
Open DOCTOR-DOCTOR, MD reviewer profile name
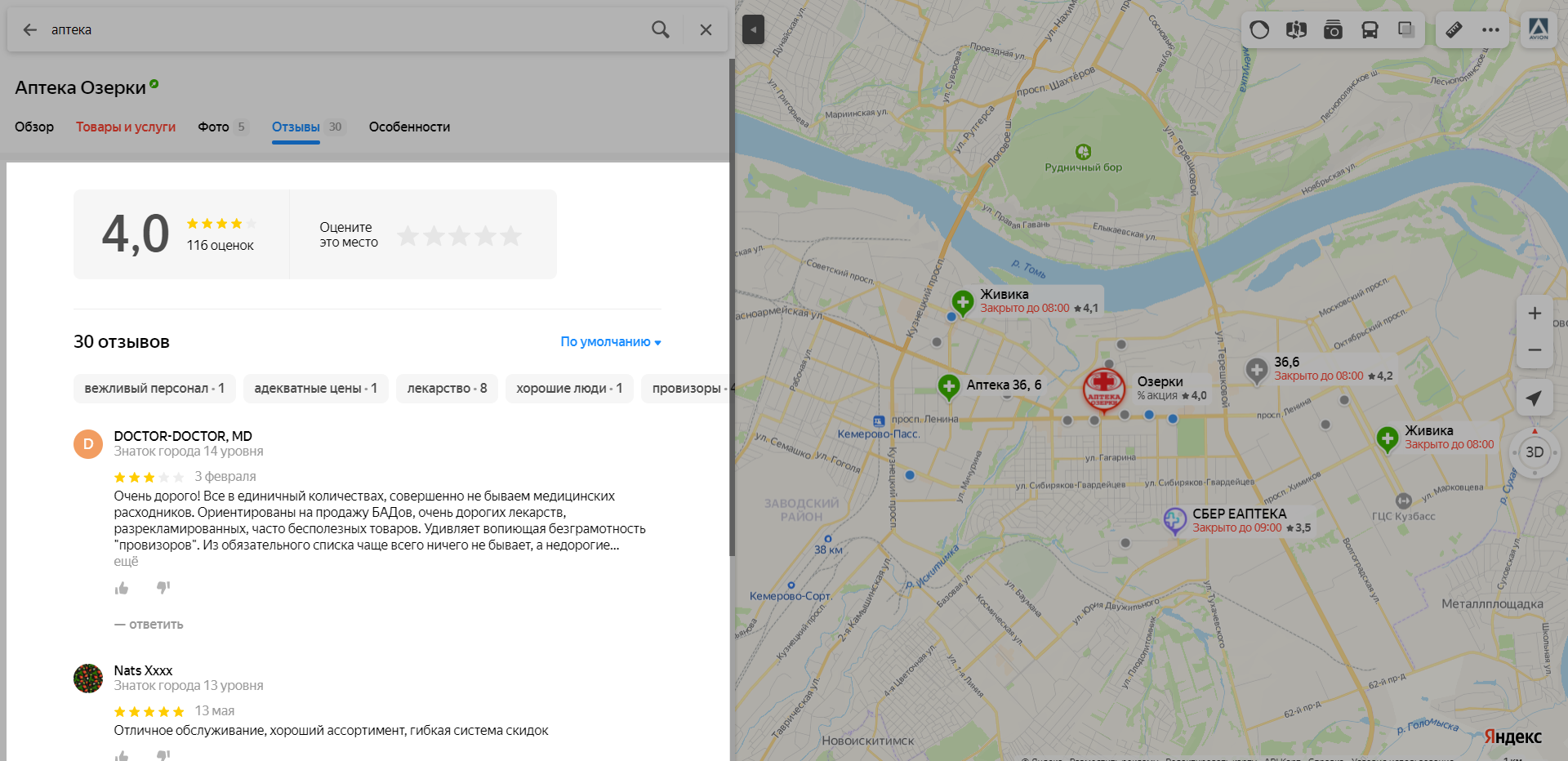point(183,436)
